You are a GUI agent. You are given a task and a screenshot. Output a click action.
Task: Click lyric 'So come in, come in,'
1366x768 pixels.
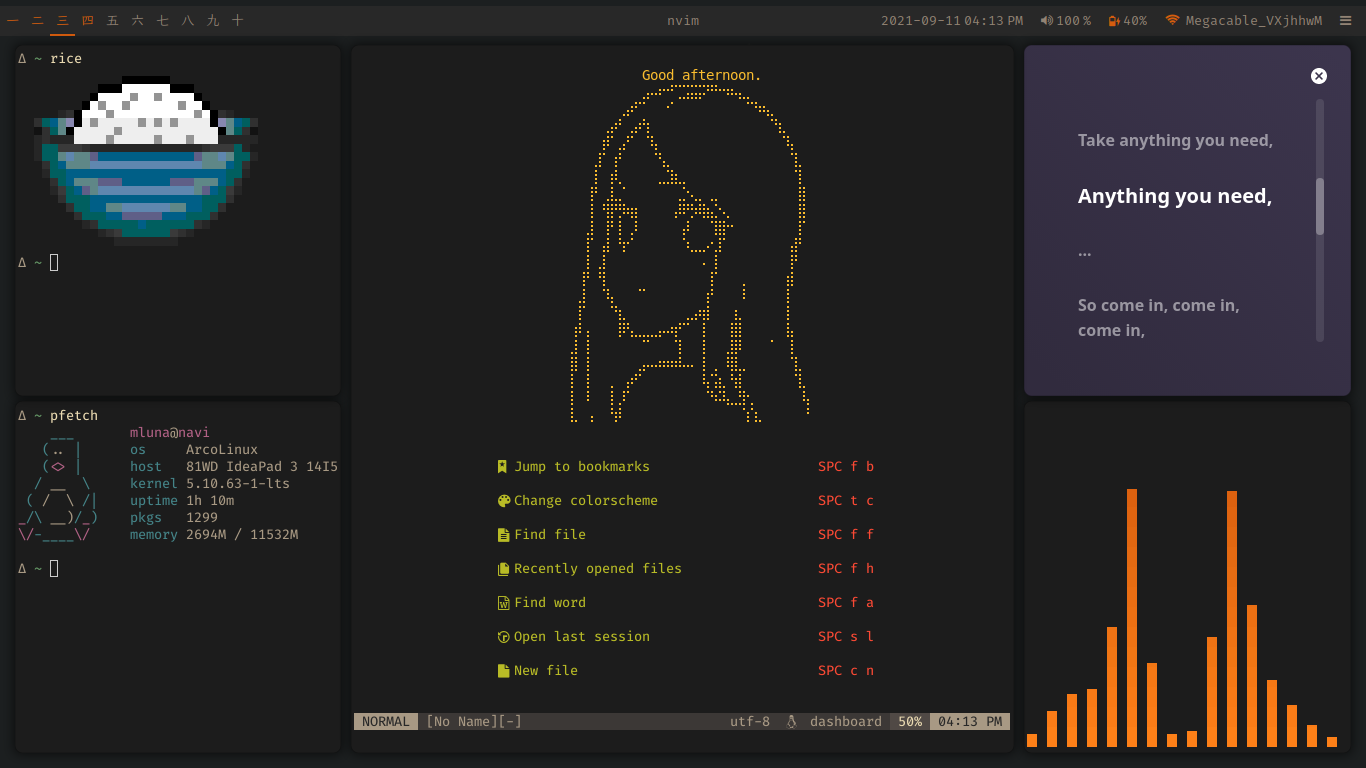[1158, 306]
